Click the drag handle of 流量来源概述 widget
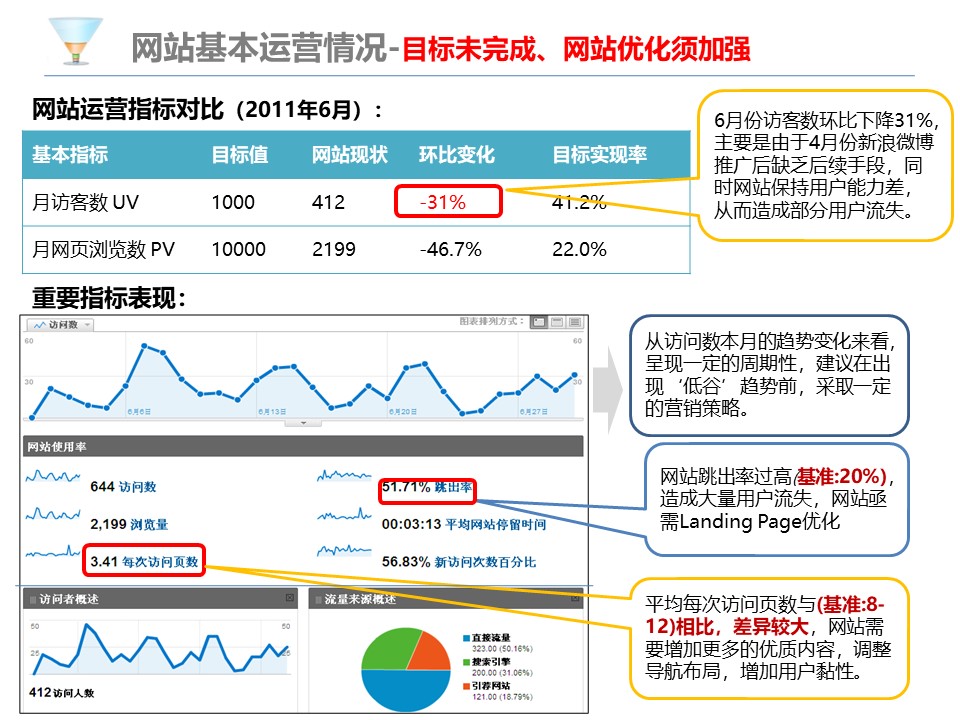The image size is (960, 720). point(318,599)
